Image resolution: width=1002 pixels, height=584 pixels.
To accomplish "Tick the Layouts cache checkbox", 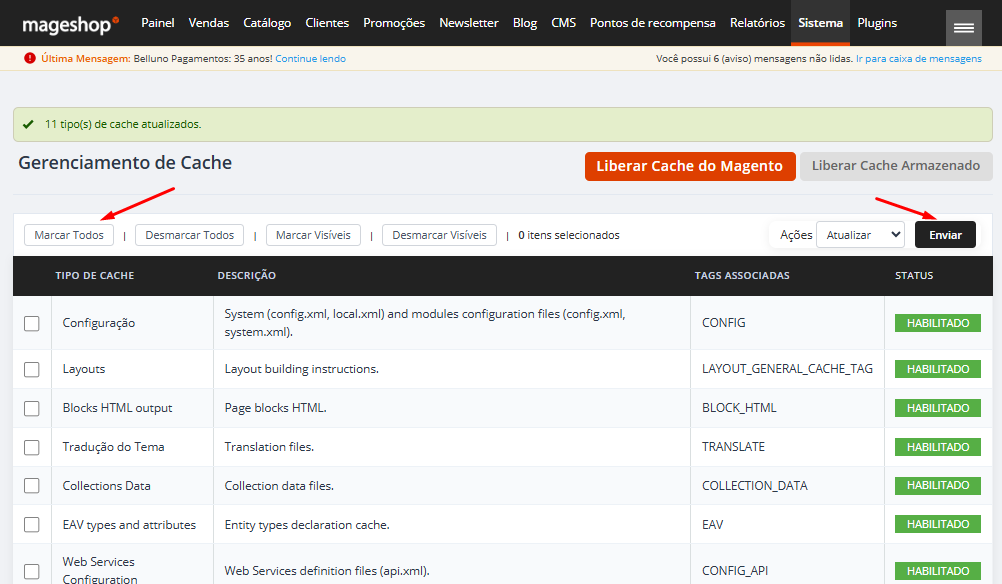I will (31, 369).
